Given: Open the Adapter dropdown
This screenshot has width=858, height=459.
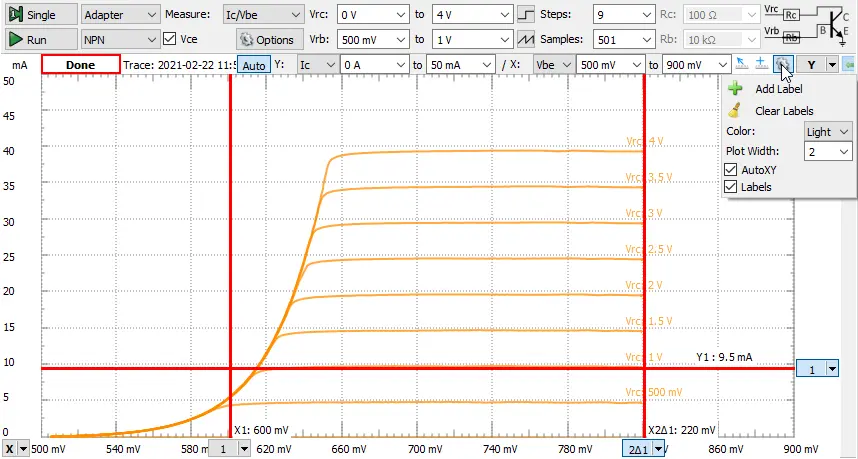Looking at the screenshot, I should click(x=120, y=14).
